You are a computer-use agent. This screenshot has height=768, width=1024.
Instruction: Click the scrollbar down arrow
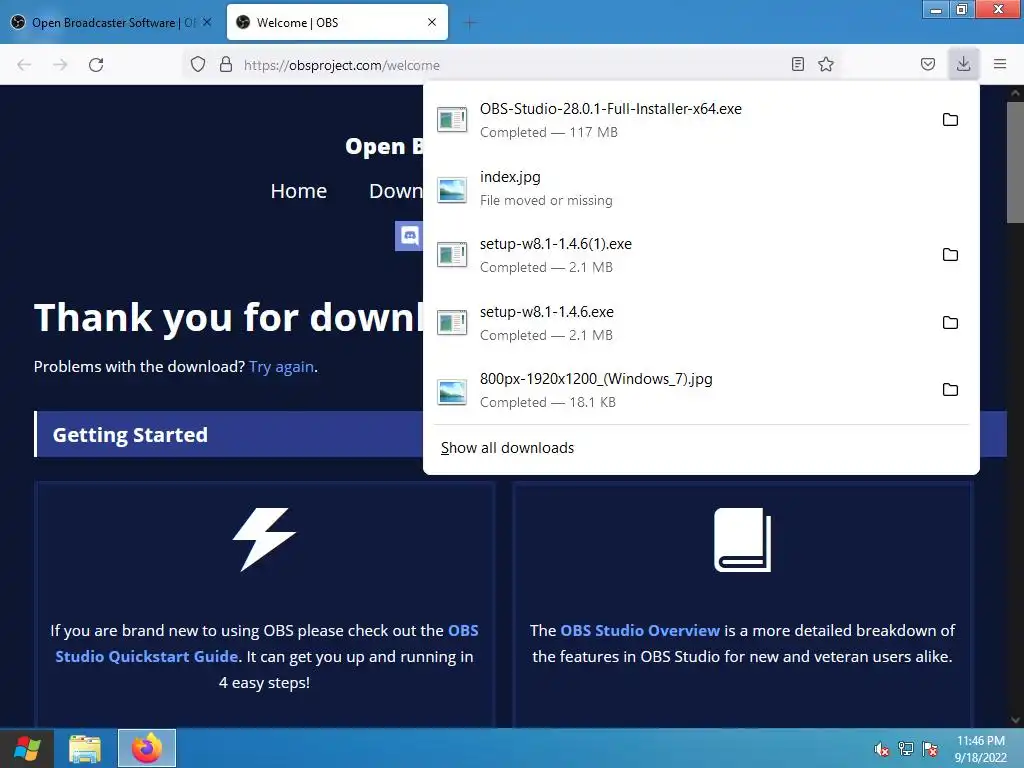click(x=1015, y=720)
